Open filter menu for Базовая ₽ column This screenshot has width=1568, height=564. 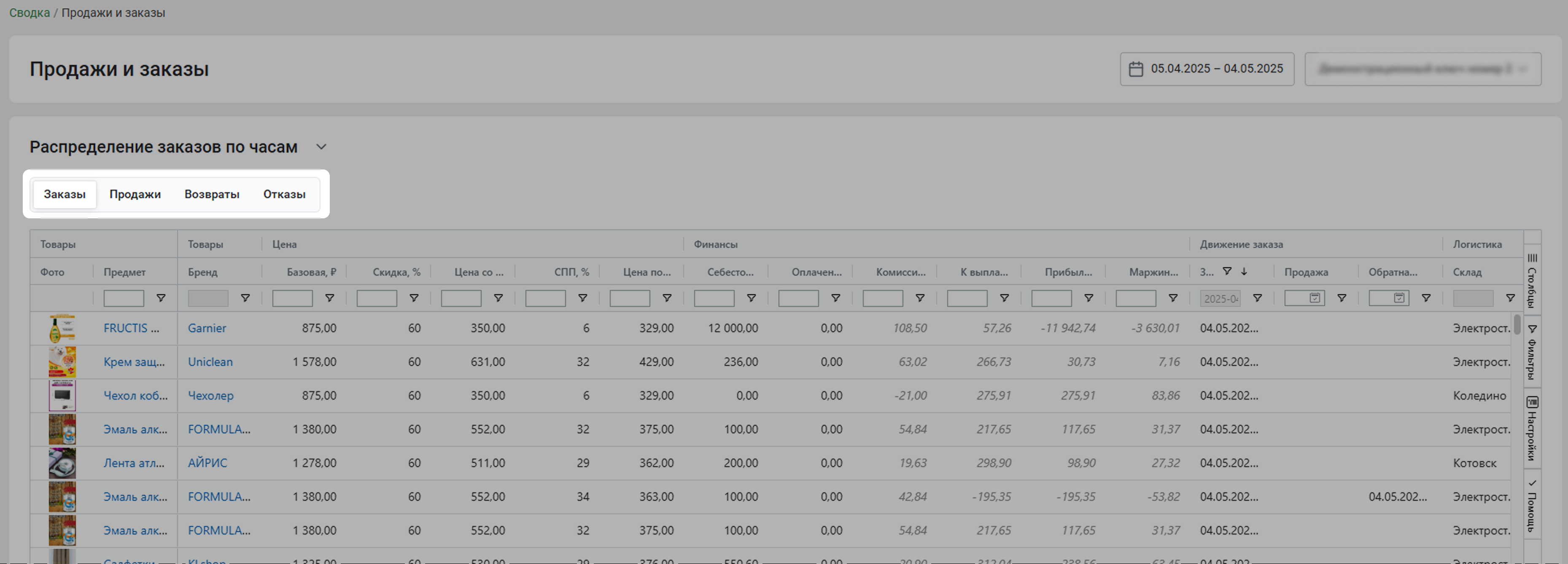click(329, 298)
